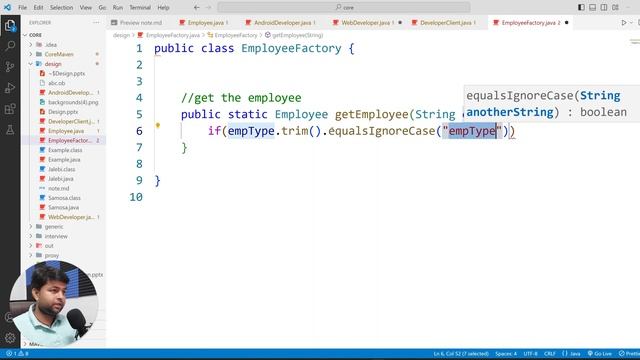Click the Go Live status bar item
The width and height of the screenshot is (640, 360).
[600, 353]
